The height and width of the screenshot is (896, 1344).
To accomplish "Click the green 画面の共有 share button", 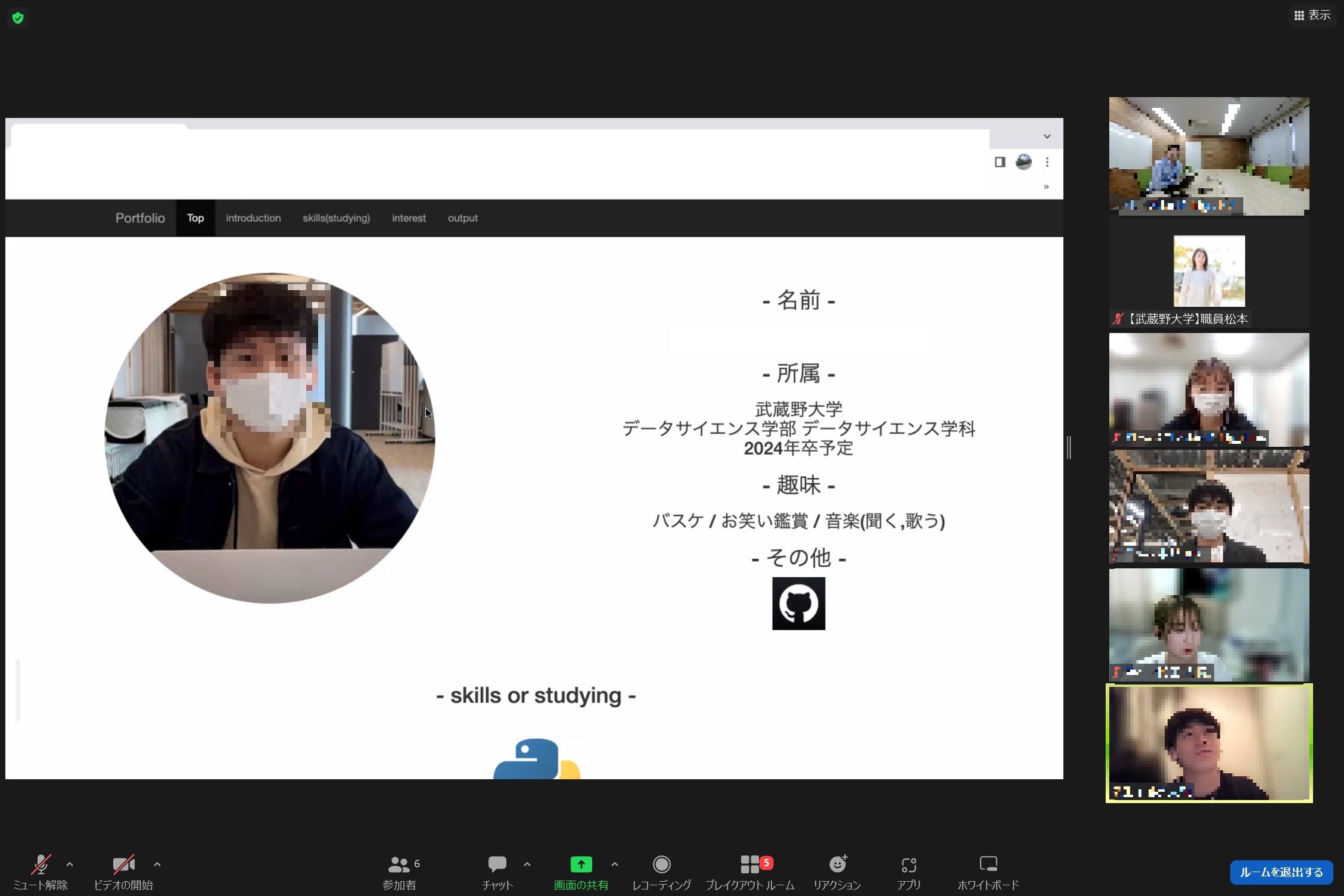I will coord(581,865).
